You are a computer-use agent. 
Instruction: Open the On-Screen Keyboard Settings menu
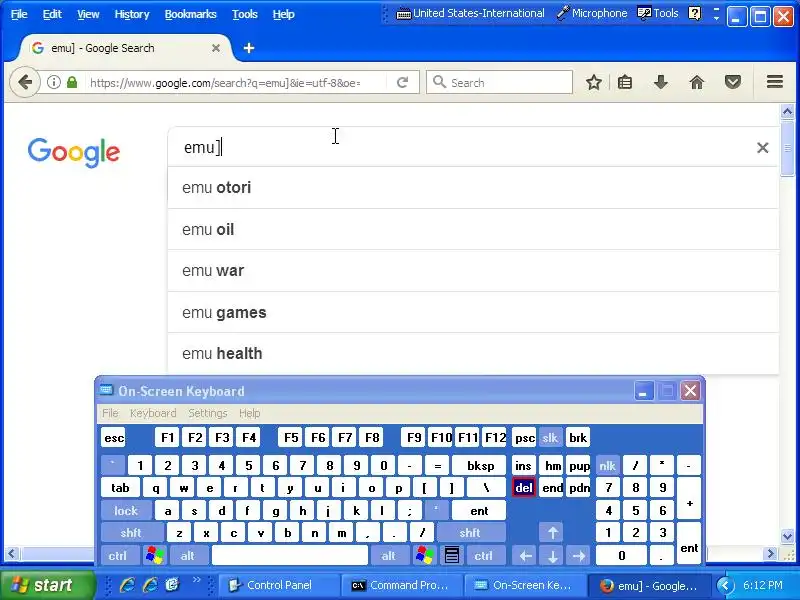pyautogui.click(x=208, y=413)
